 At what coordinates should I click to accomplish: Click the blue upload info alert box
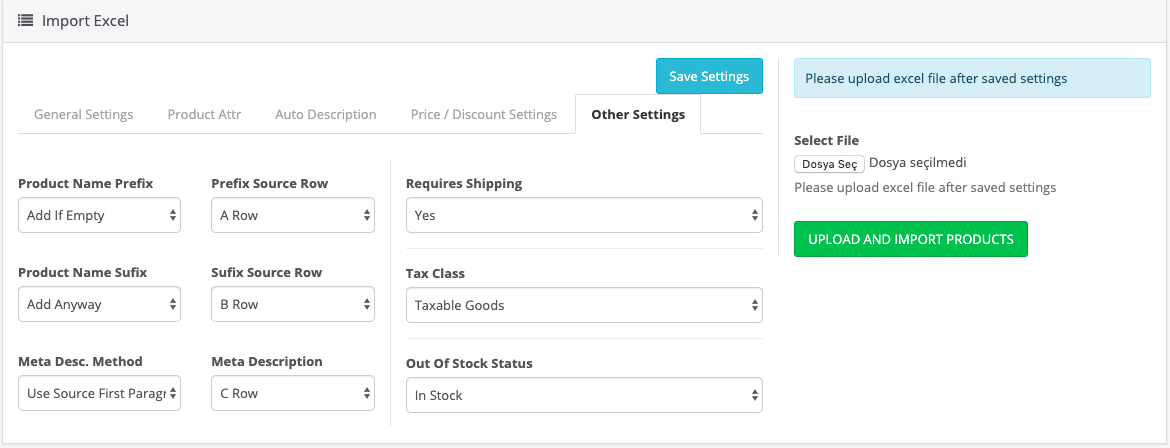972,78
